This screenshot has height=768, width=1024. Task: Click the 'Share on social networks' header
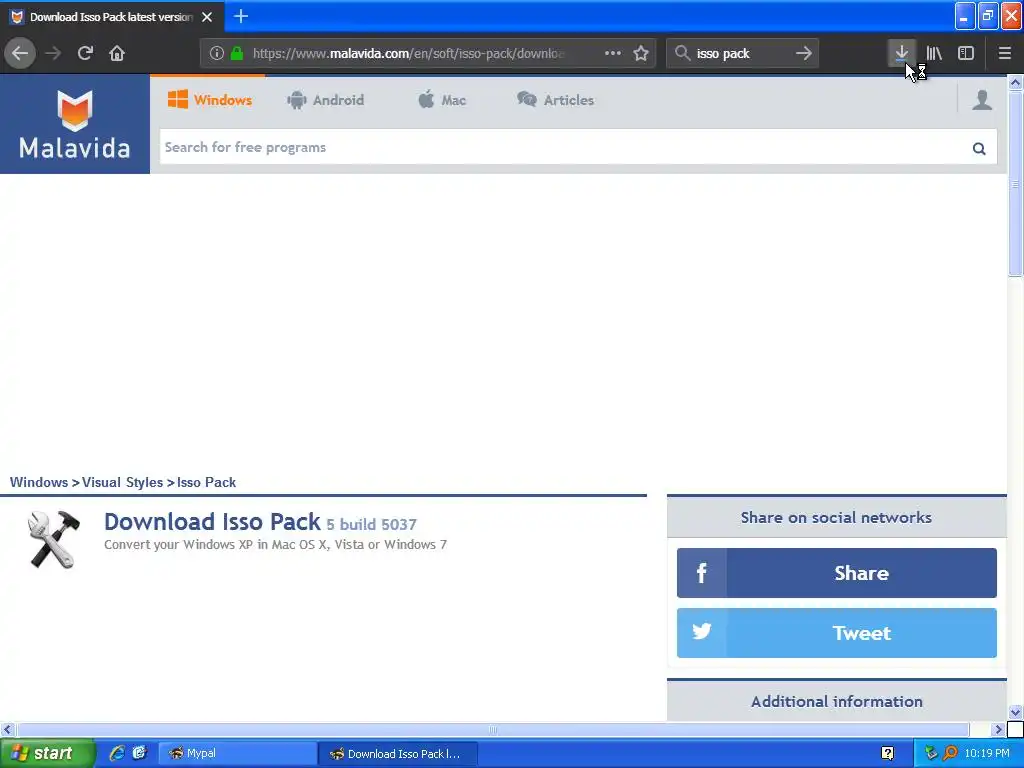(x=836, y=517)
